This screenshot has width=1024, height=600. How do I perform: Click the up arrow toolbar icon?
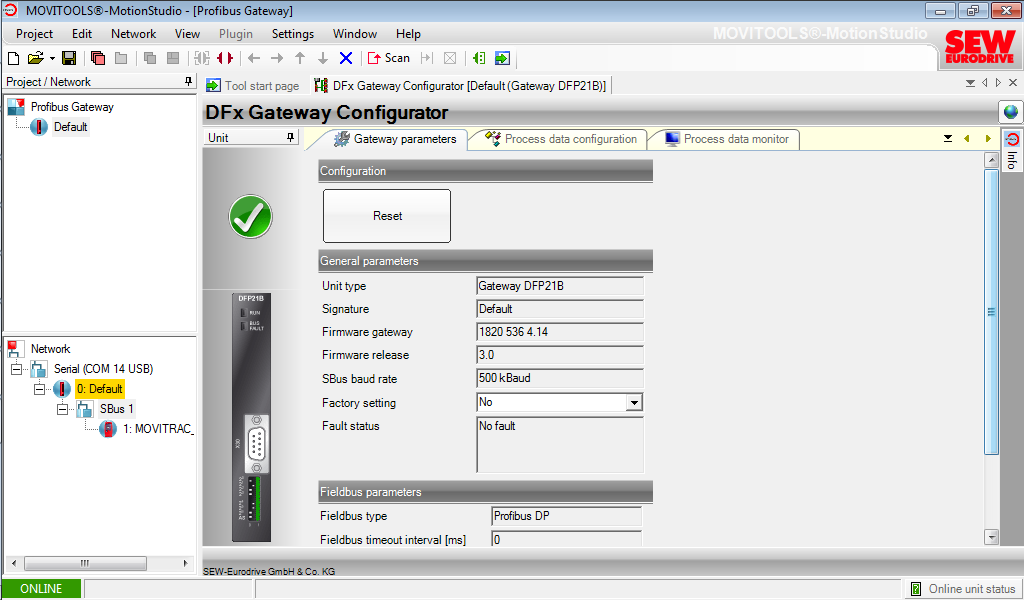point(300,58)
